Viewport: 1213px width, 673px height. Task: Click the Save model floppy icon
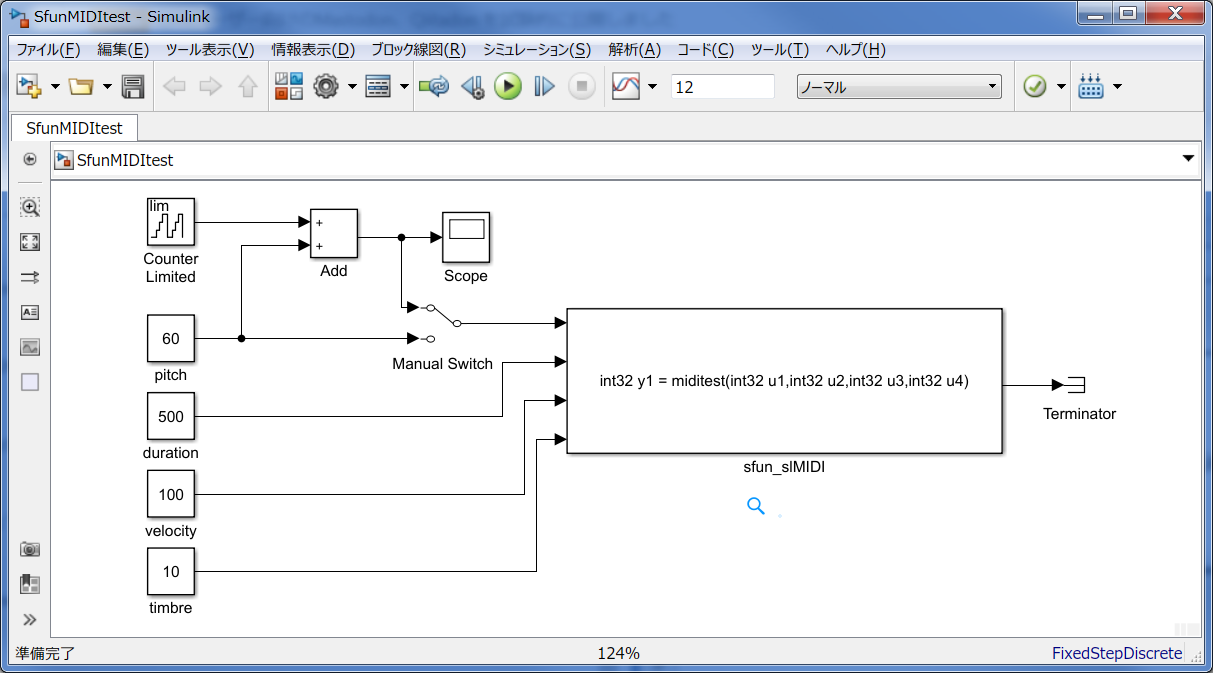click(133, 87)
